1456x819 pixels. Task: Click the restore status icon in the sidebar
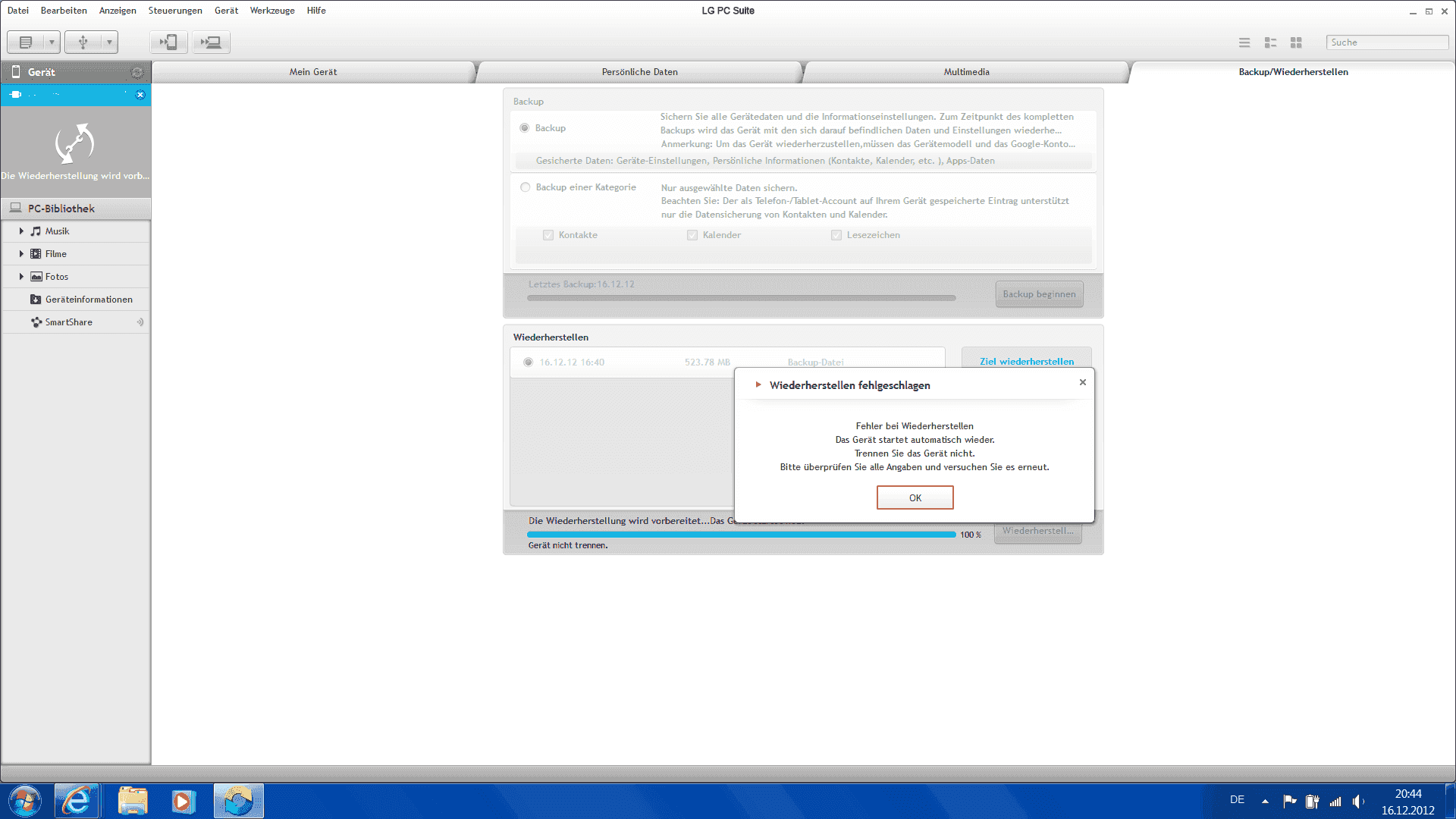tap(74, 143)
